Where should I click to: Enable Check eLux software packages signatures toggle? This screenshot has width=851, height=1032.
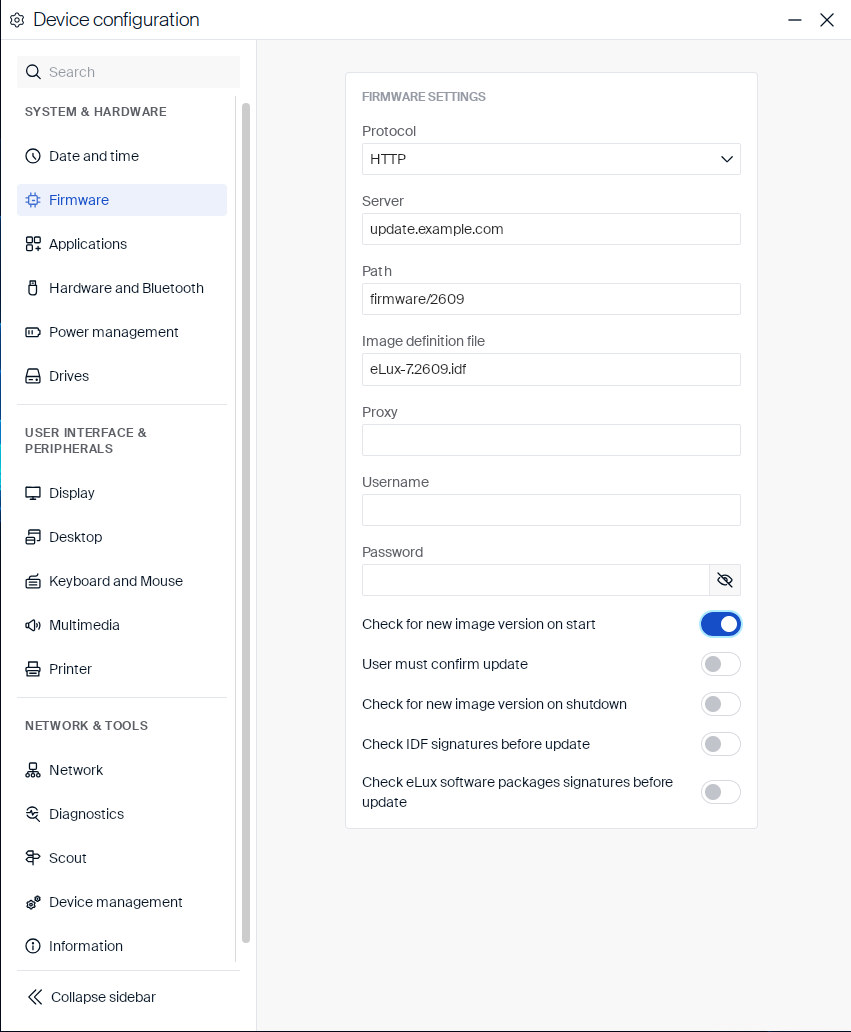[x=721, y=792]
